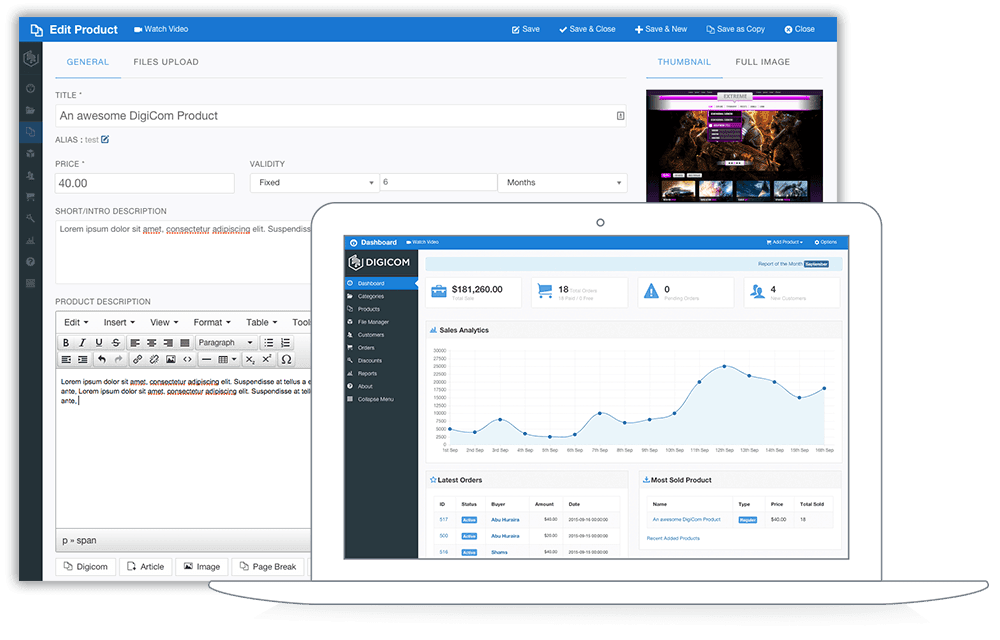The width and height of the screenshot is (1000, 640).
Task: Apply bold formatting in the editor toolbar
Action: point(66,343)
